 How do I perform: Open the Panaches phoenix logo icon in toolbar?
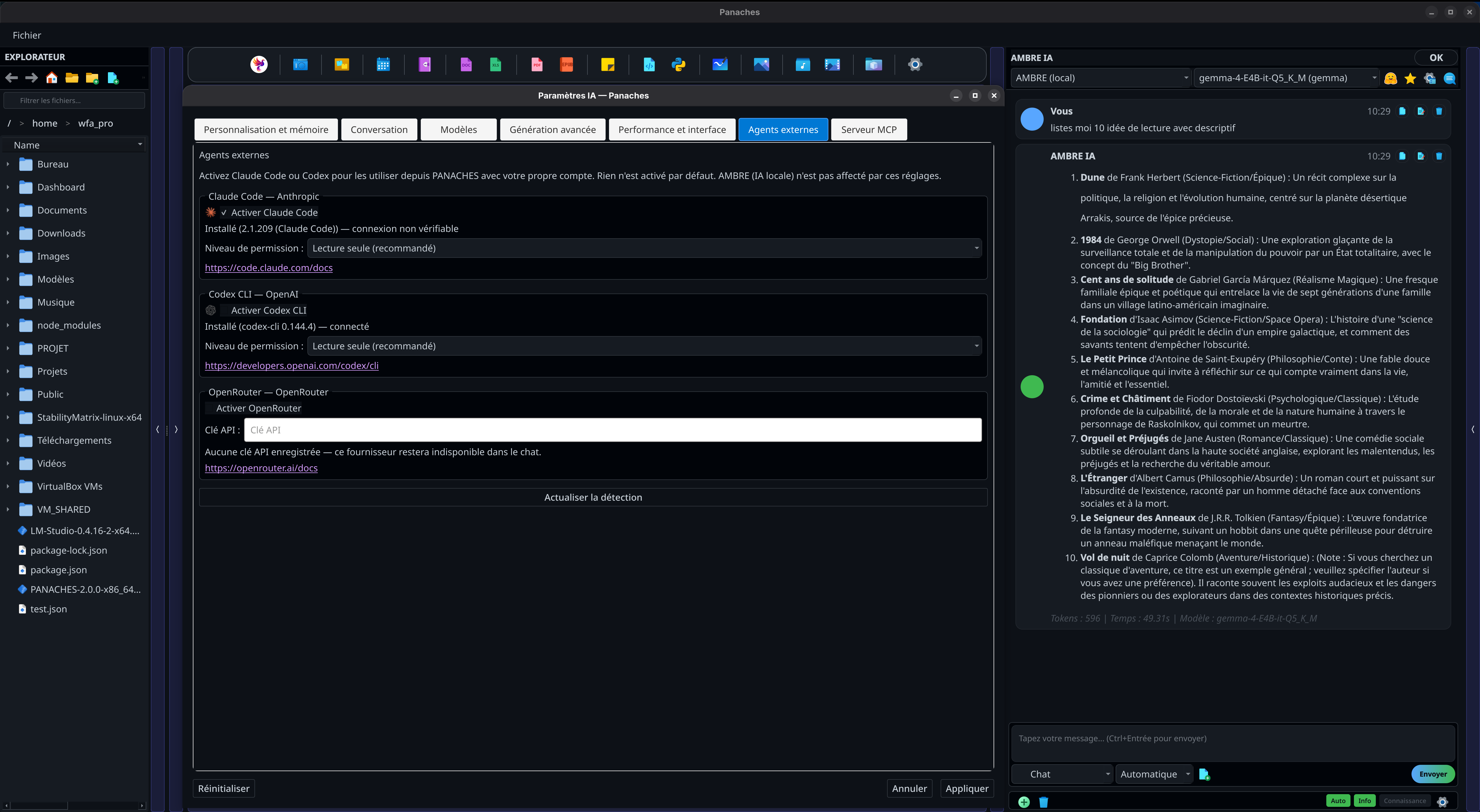tap(259, 64)
